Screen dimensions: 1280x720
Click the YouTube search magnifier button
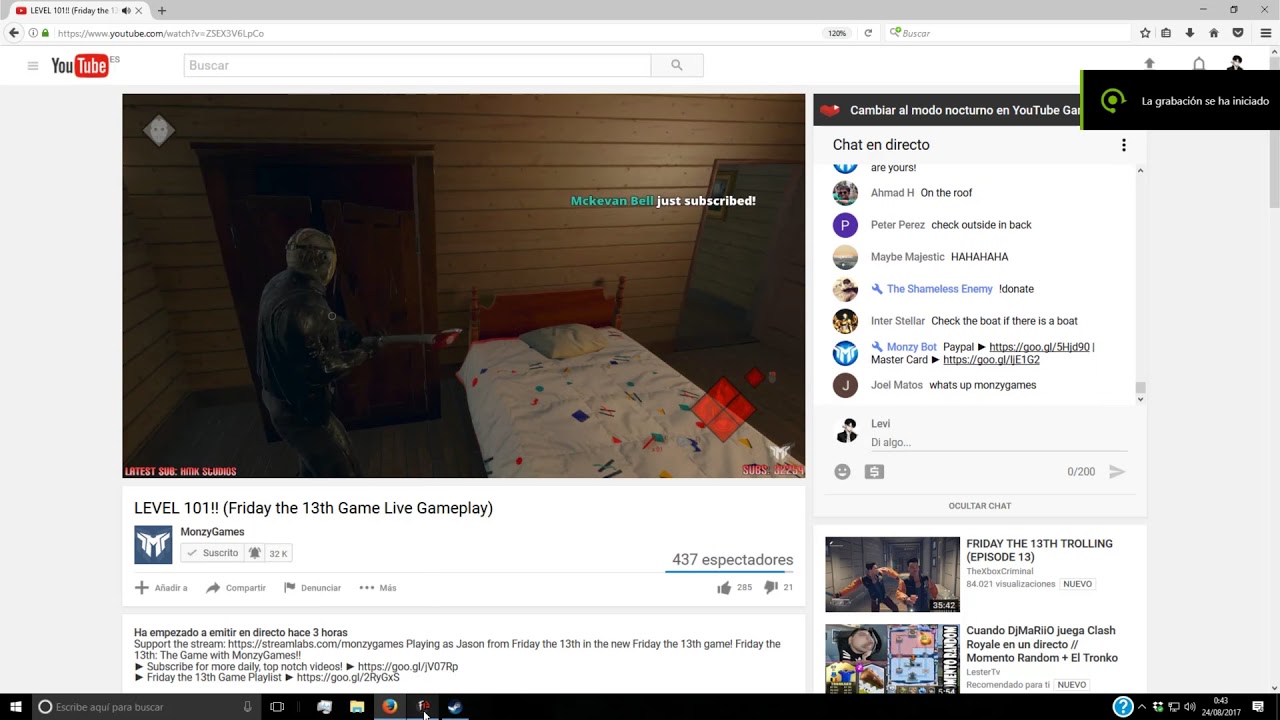tap(677, 65)
